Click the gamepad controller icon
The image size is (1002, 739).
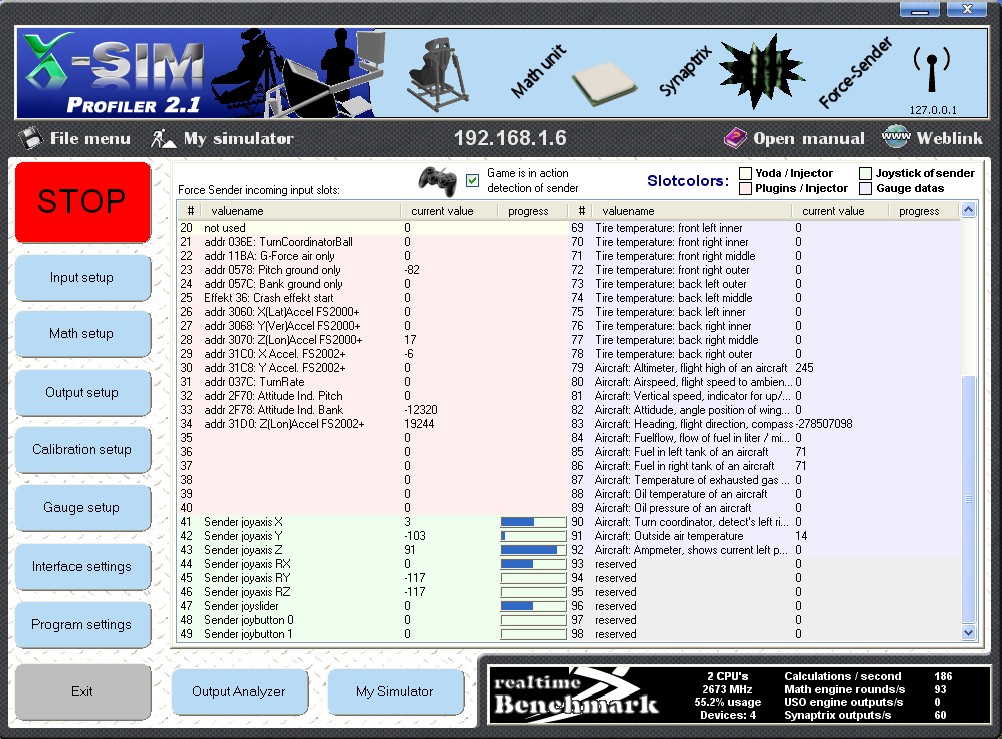coord(438,181)
